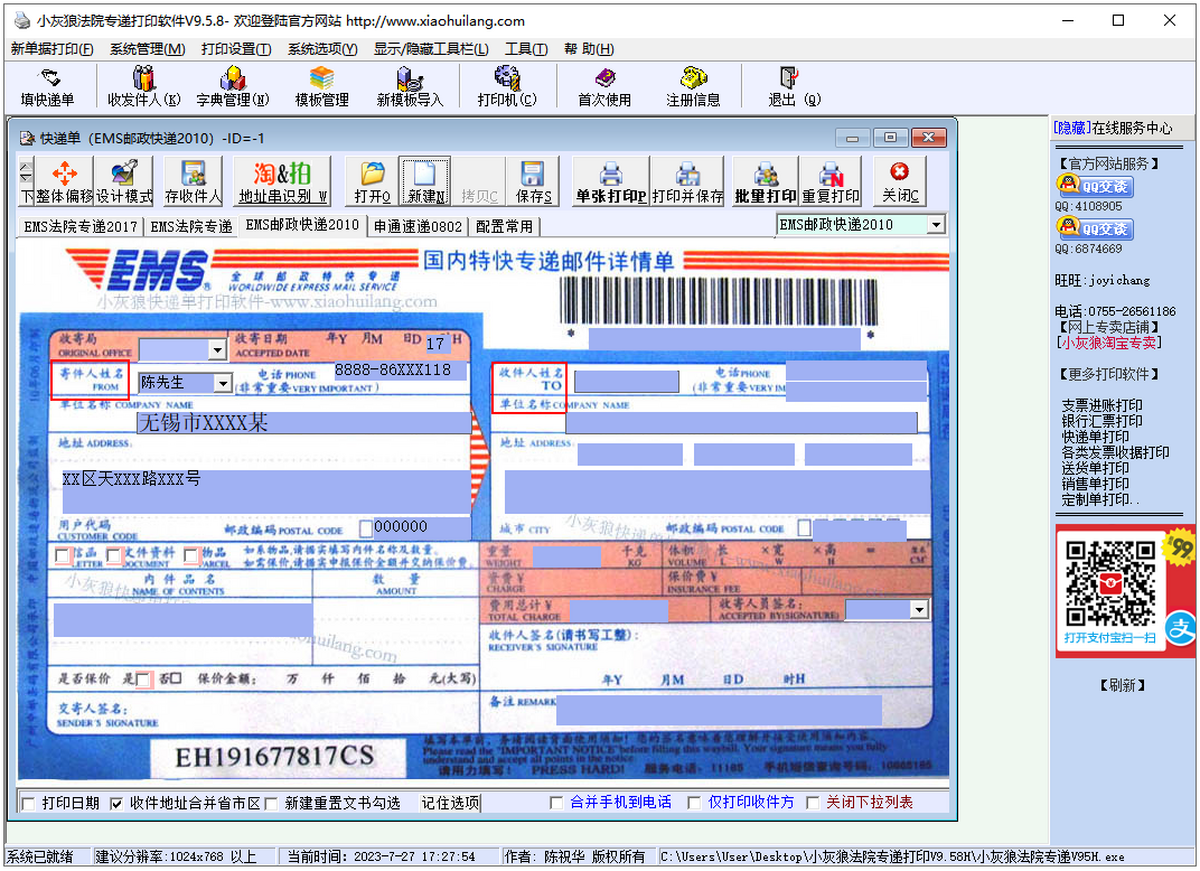This screenshot has width=1200, height=871.
Task: Save the slip with 保存S
Action: [533, 182]
